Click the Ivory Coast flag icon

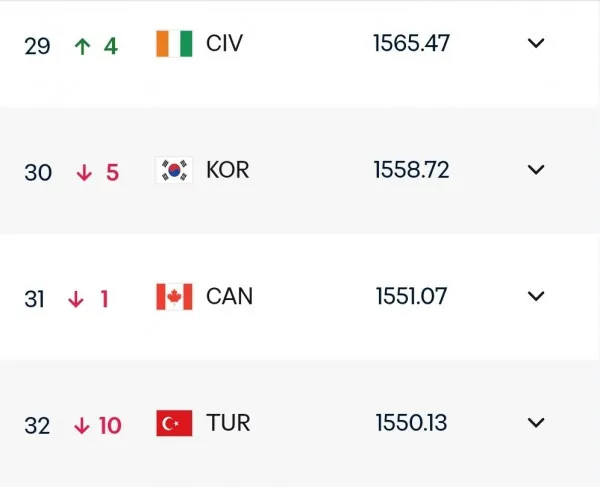[174, 44]
